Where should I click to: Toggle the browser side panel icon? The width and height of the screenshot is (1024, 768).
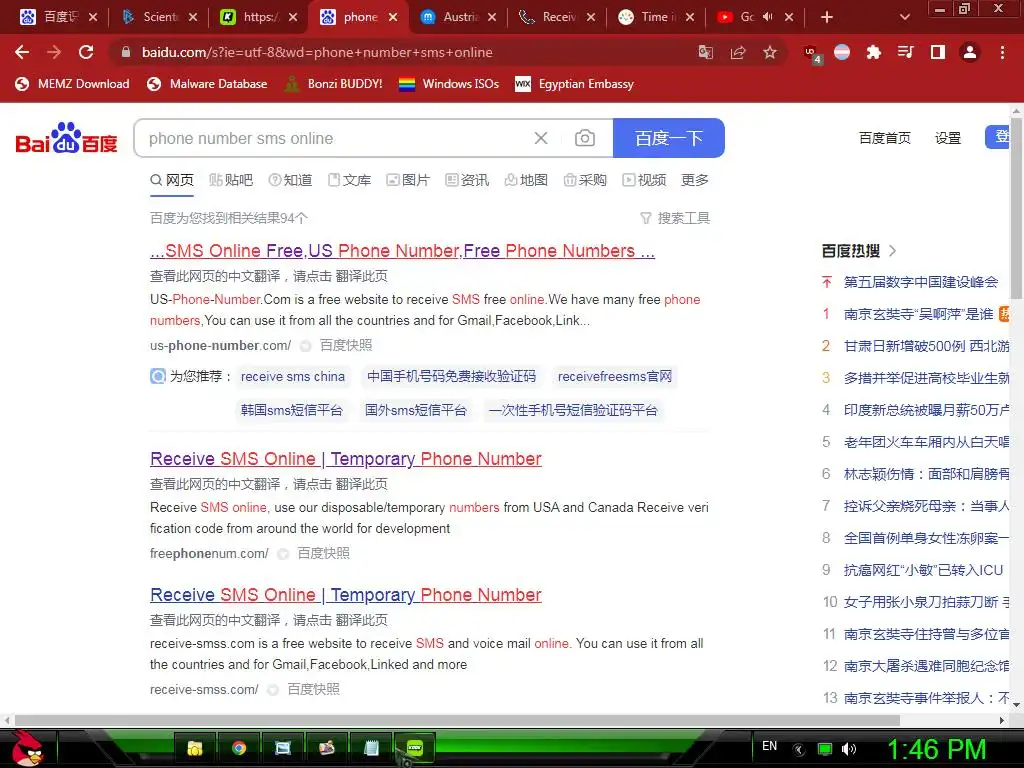[938, 52]
